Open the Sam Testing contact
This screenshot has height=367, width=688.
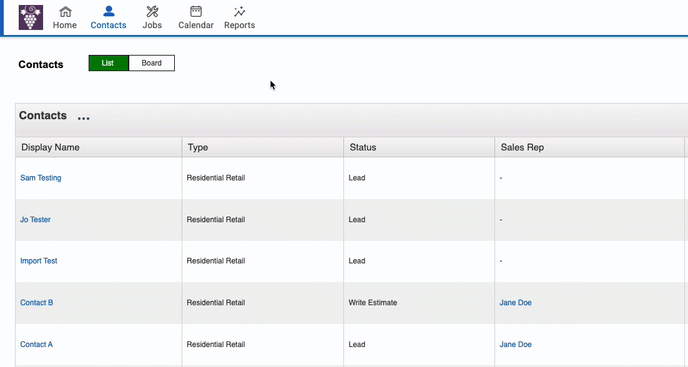tap(41, 178)
